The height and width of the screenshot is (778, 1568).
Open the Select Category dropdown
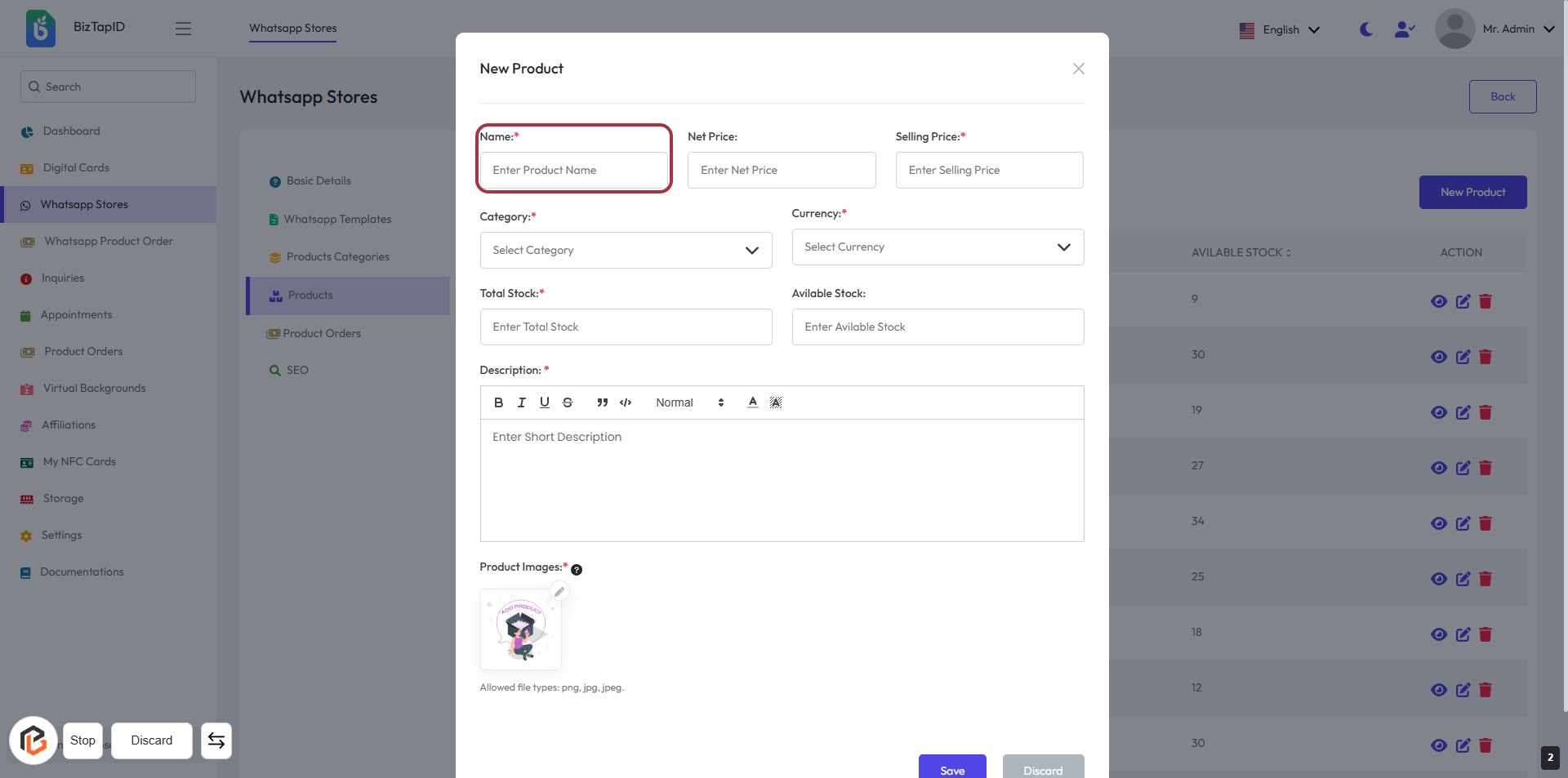pos(626,251)
